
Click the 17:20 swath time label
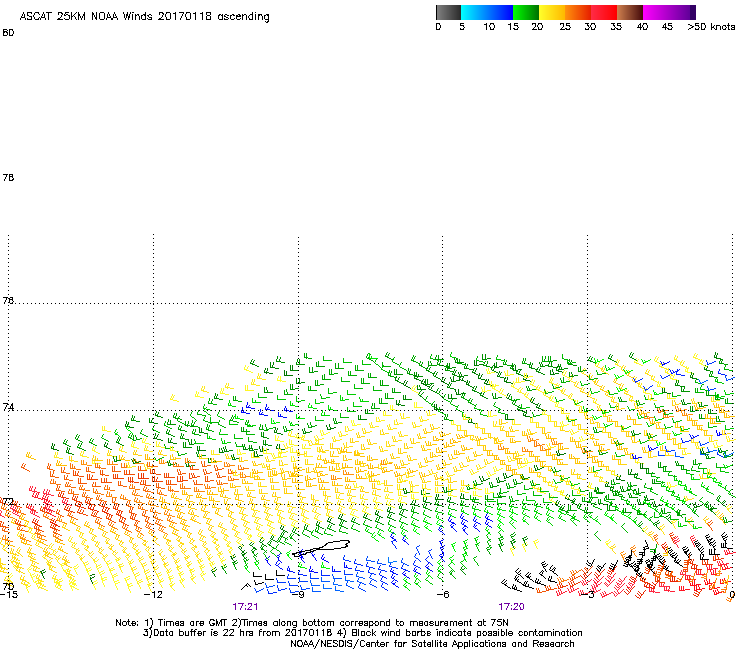(x=512, y=607)
